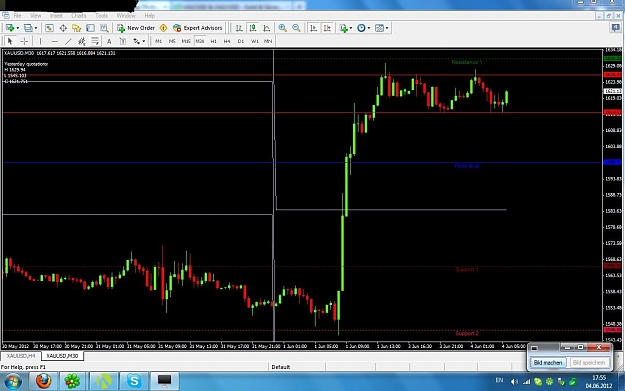Screen dimensions: 625x391
Task: Switch chart to candlesticks
Action: click(253, 28)
